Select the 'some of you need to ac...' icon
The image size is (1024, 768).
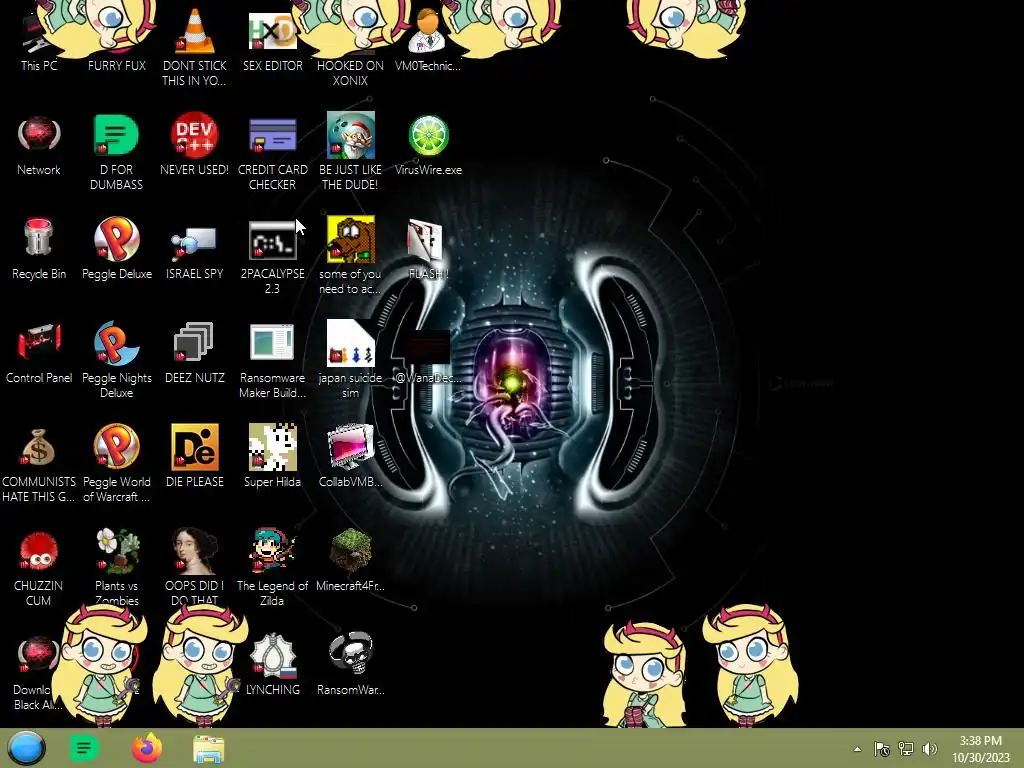point(350,255)
